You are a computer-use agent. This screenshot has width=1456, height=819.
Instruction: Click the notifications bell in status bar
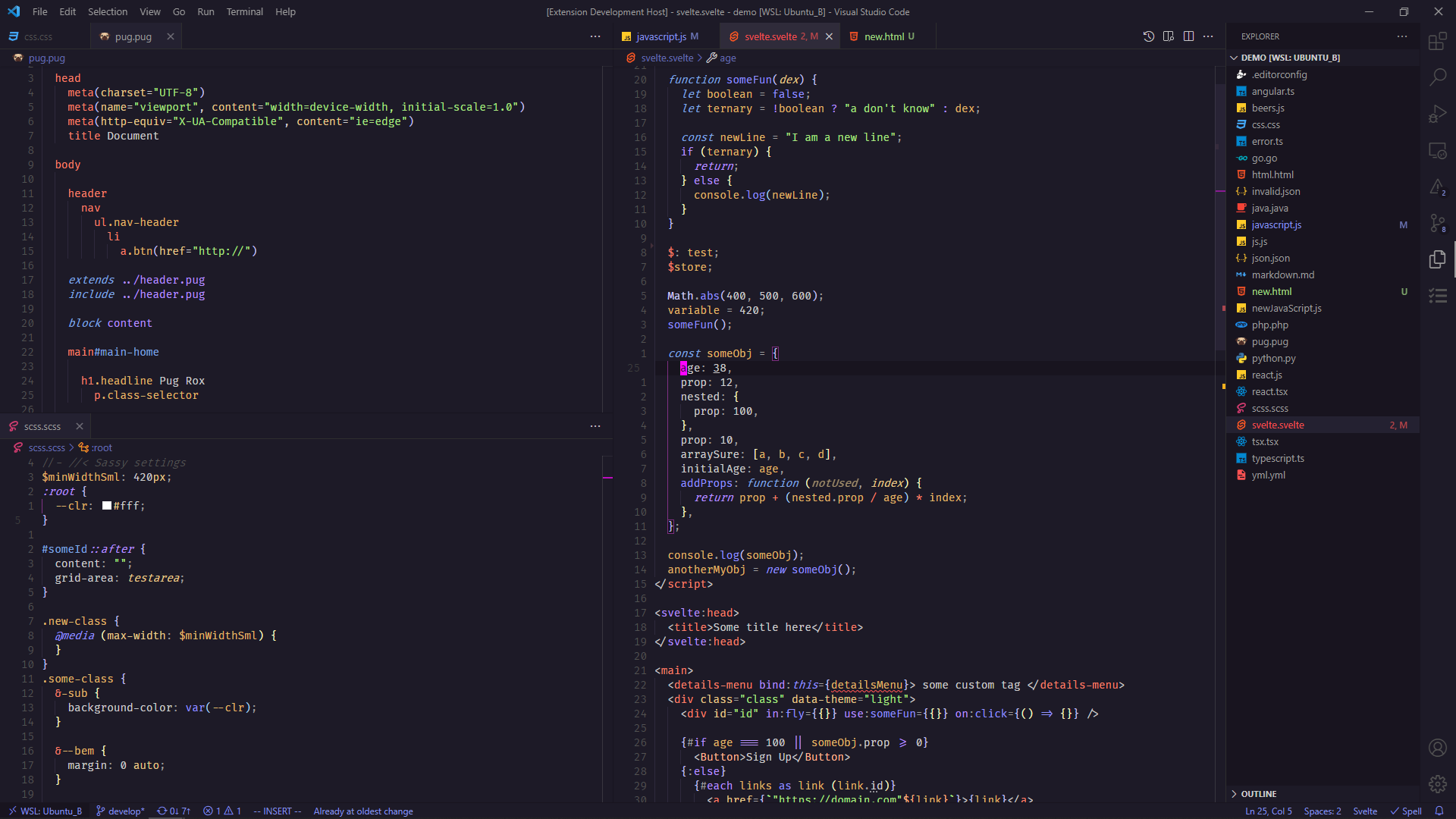pos(1439,811)
